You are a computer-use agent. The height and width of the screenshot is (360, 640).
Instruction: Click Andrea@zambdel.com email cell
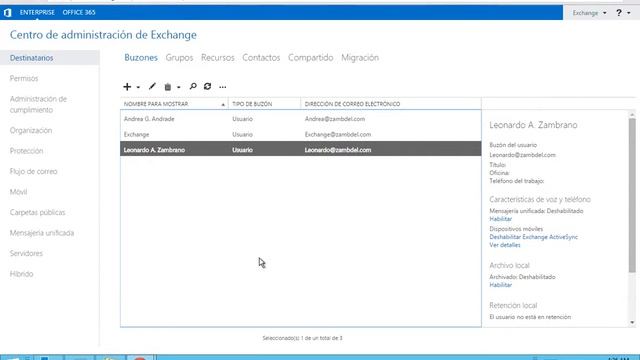click(335, 119)
